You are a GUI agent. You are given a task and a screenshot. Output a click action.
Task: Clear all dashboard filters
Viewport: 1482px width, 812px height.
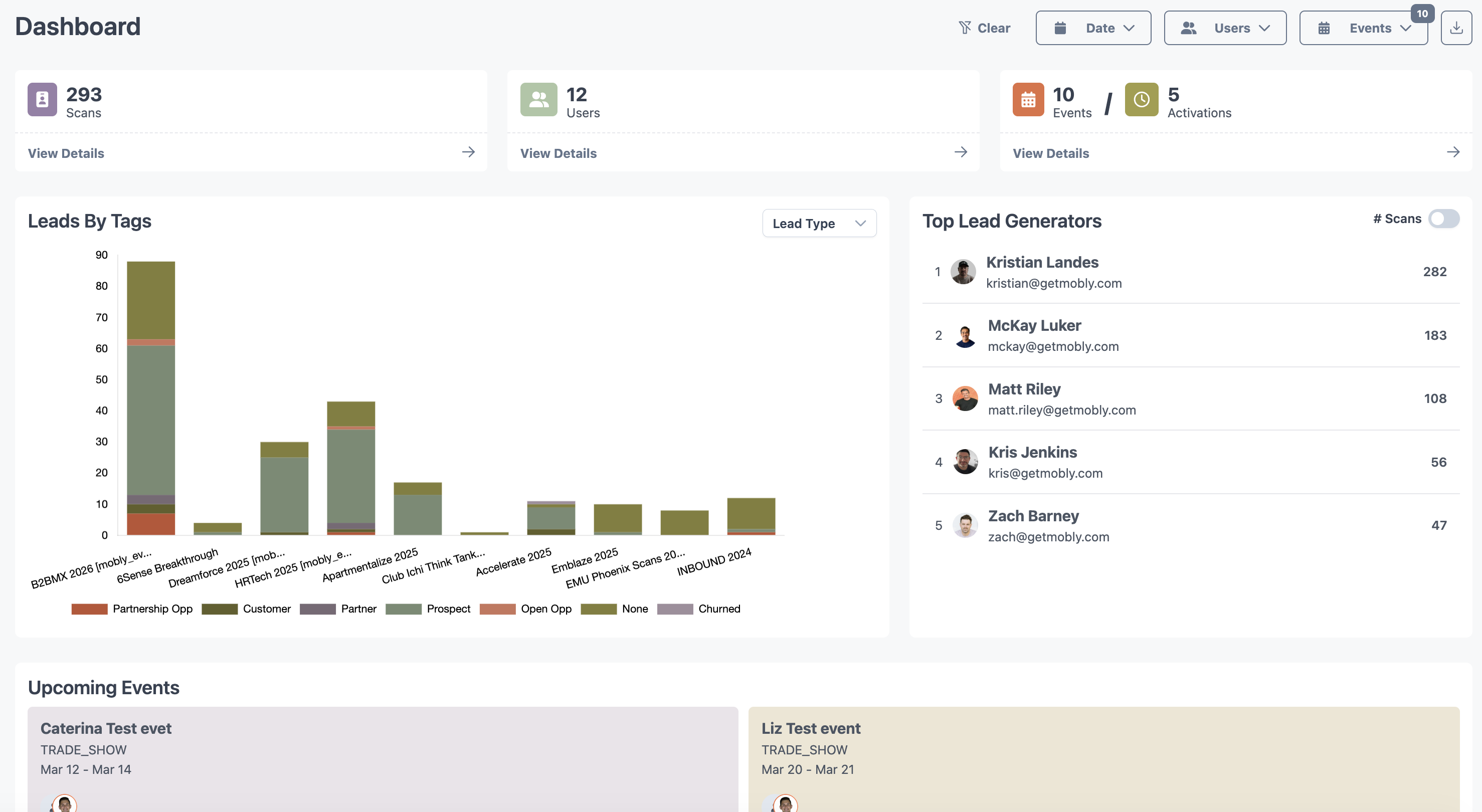[984, 28]
